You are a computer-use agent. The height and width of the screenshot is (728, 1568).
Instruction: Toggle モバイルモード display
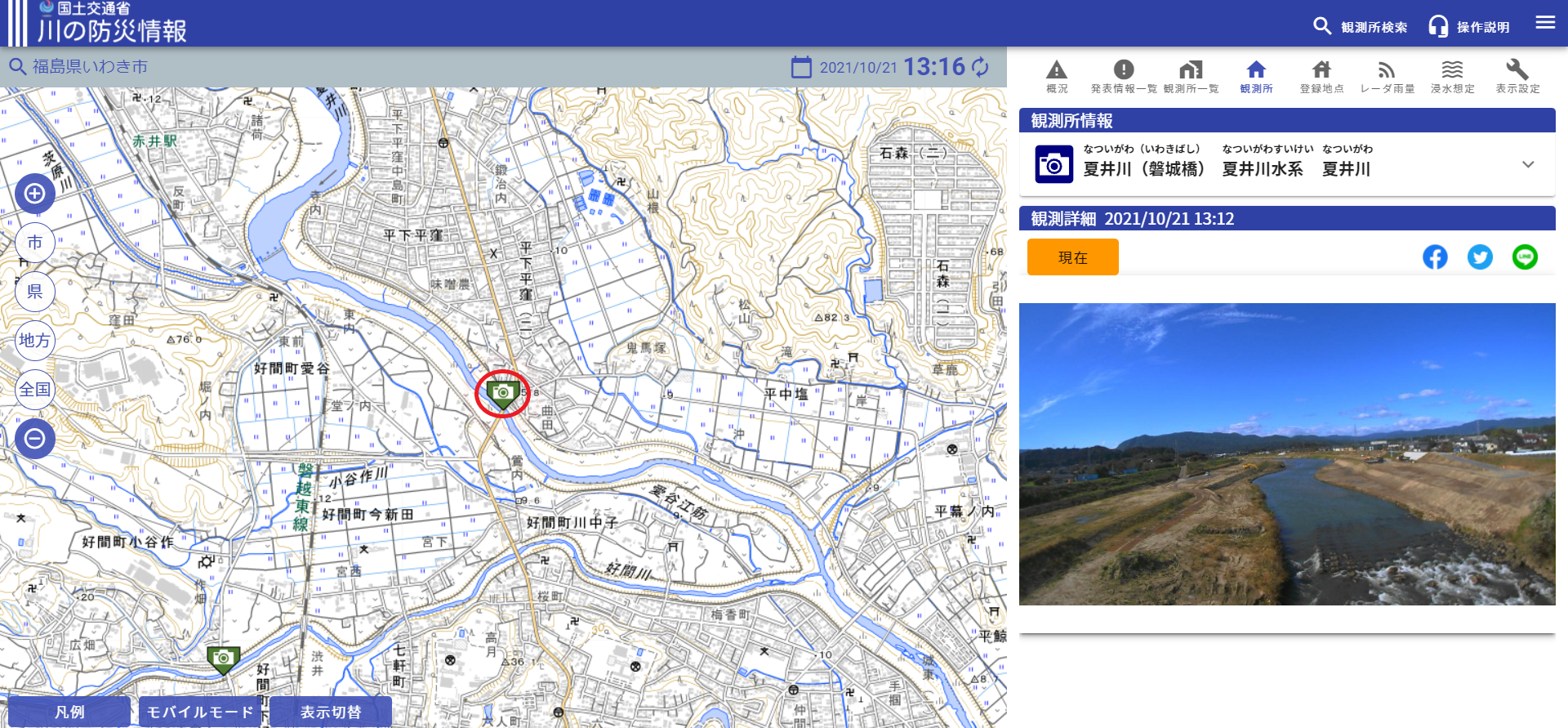200,712
